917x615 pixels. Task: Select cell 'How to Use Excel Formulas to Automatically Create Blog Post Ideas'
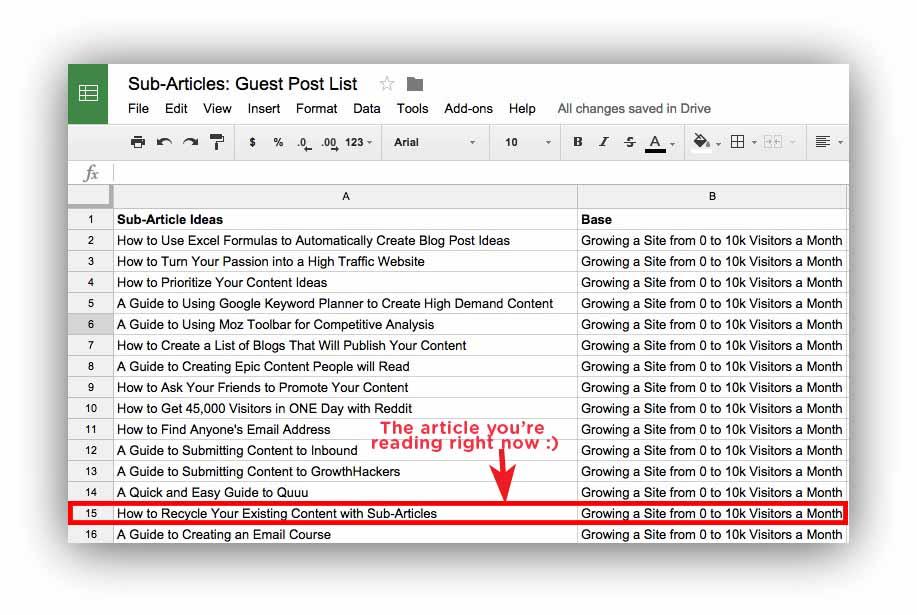346,240
